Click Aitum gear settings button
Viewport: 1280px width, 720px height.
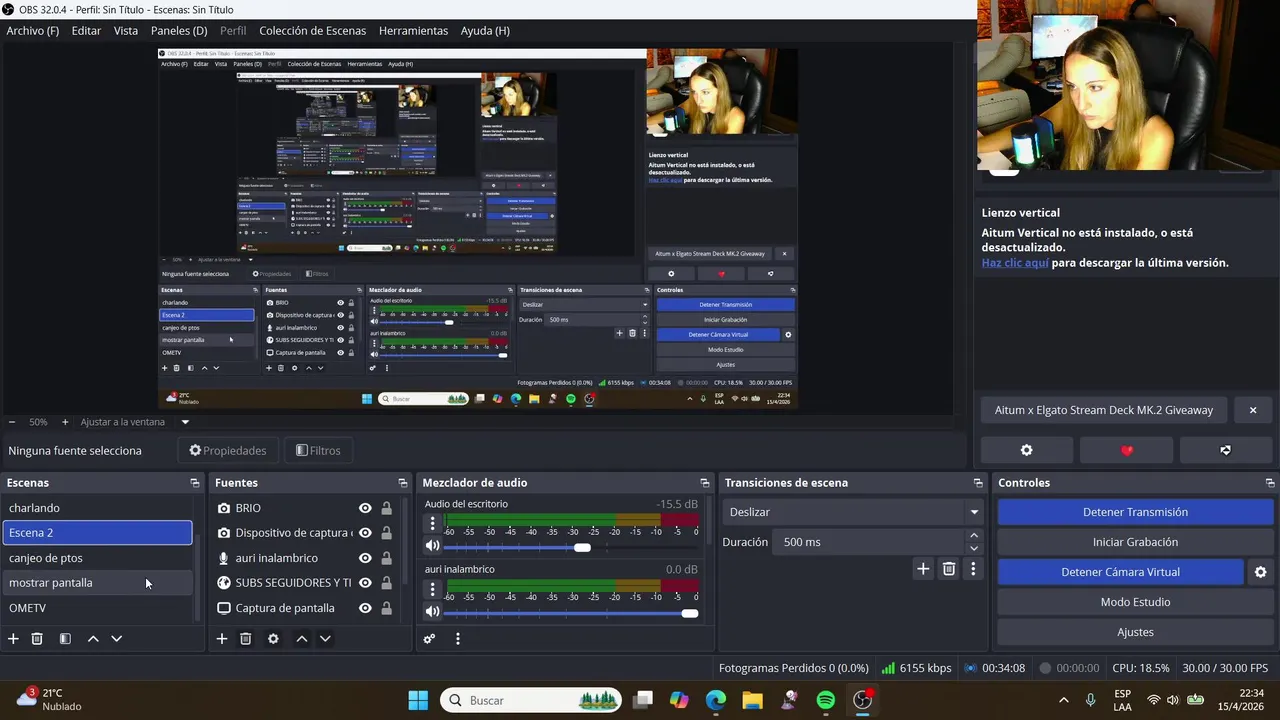pos(1026,450)
